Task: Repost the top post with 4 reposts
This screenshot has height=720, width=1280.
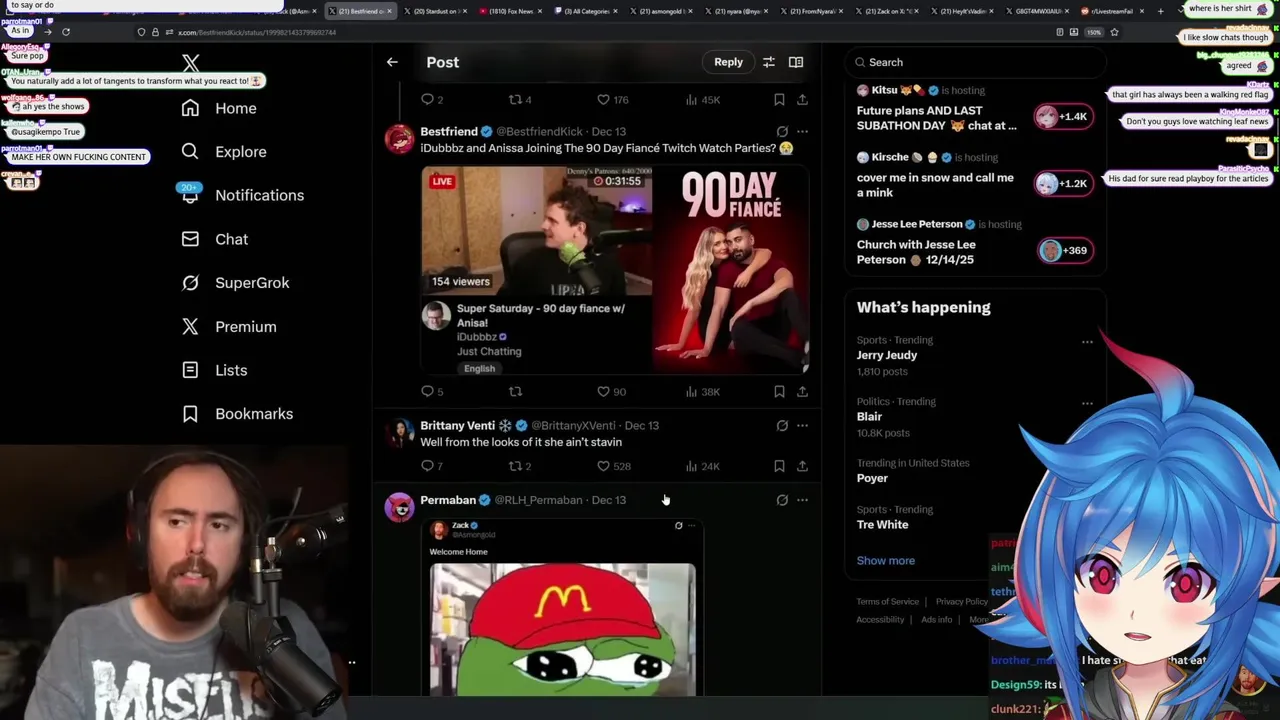Action: pos(520,100)
